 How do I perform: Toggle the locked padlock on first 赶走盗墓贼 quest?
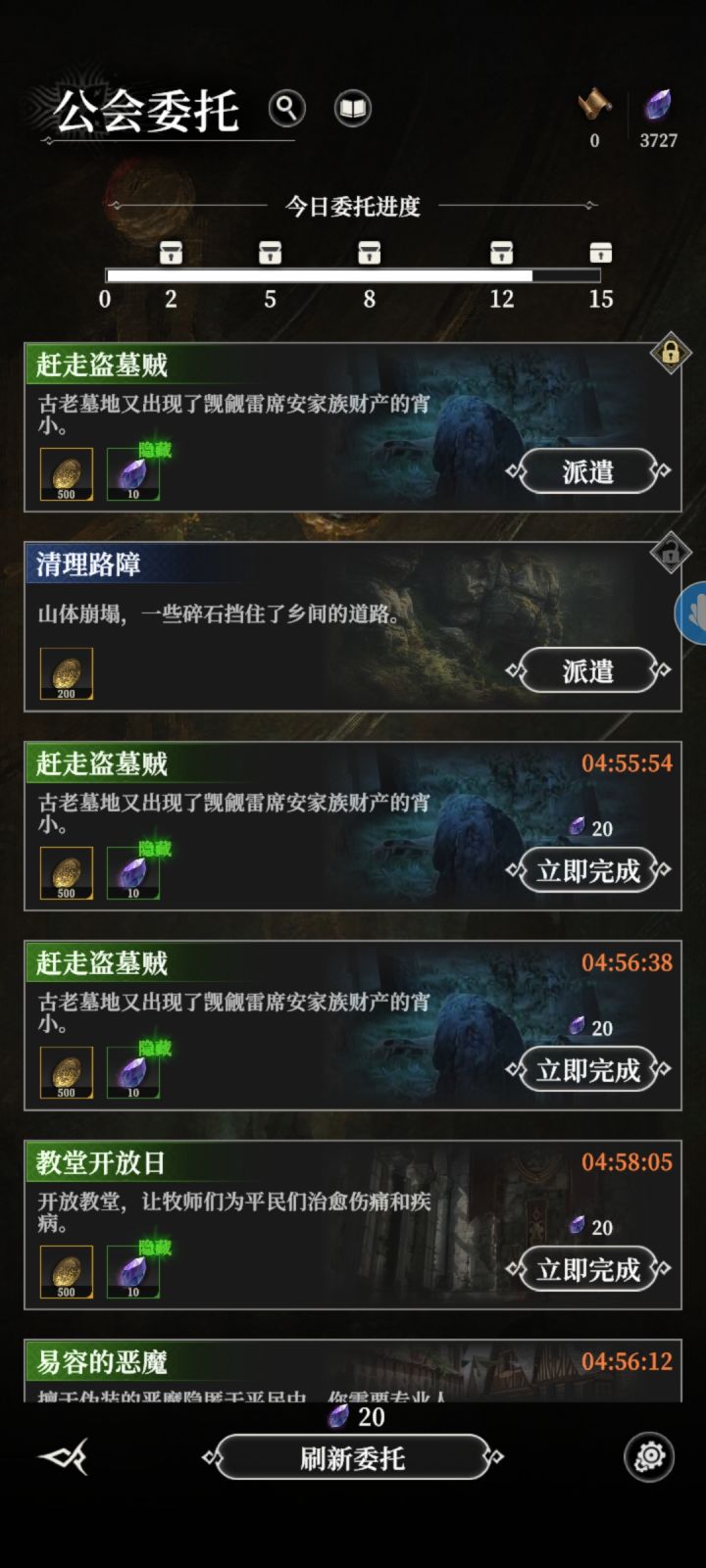[671, 353]
